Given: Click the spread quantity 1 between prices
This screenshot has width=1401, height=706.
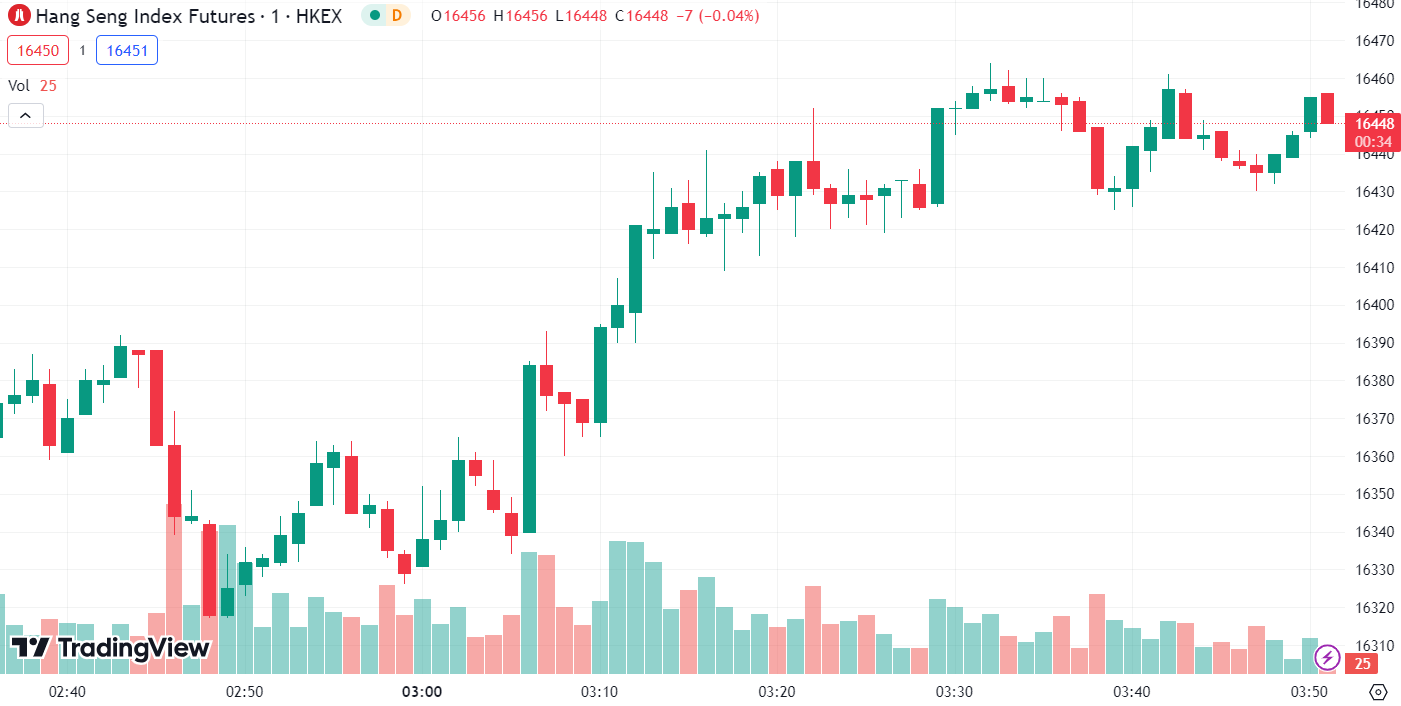Looking at the screenshot, I should [82, 50].
